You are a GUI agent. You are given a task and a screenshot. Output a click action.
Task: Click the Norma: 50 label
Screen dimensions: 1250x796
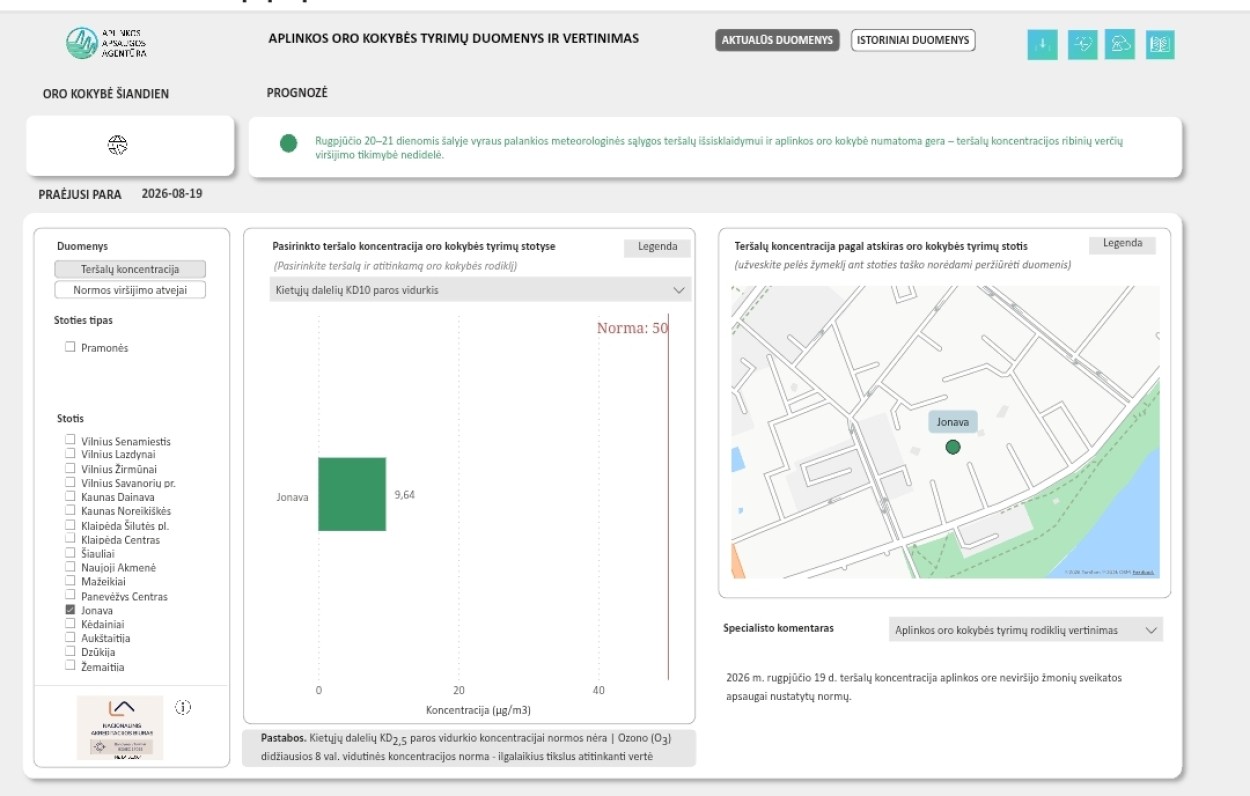click(x=632, y=328)
